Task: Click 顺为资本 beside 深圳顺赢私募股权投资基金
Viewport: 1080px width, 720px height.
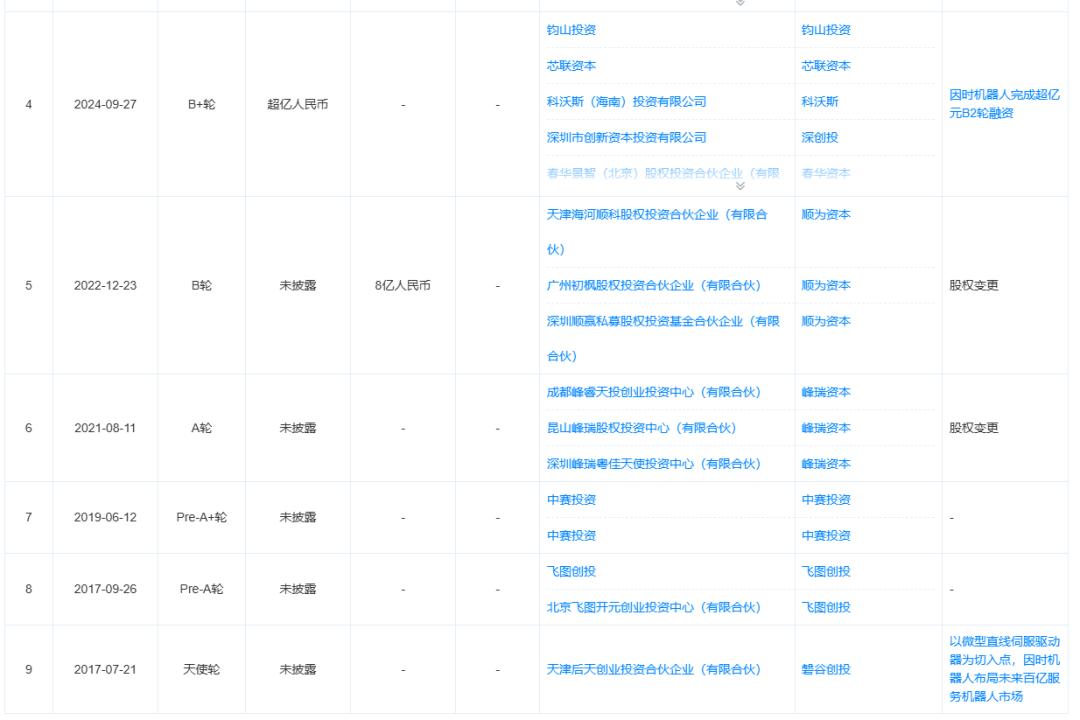Action: (x=826, y=321)
